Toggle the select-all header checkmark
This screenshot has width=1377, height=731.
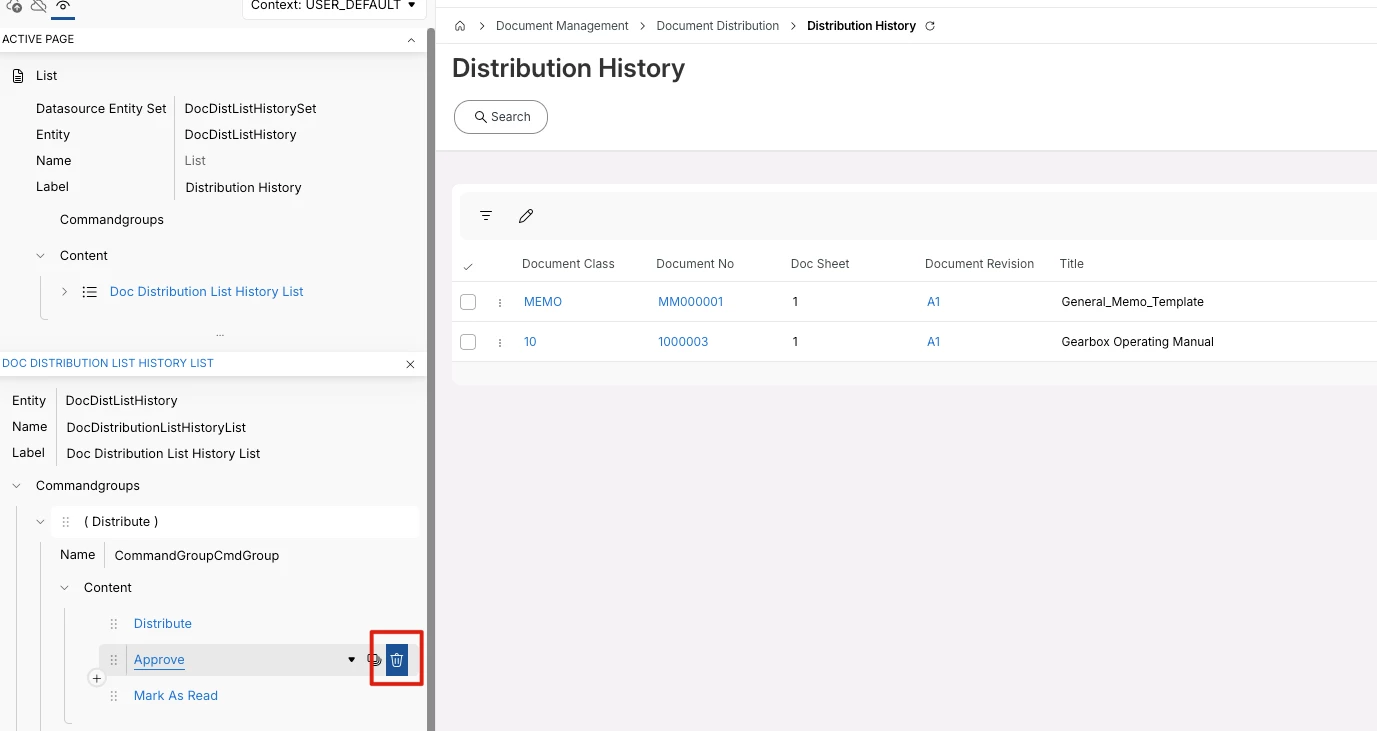468,266
